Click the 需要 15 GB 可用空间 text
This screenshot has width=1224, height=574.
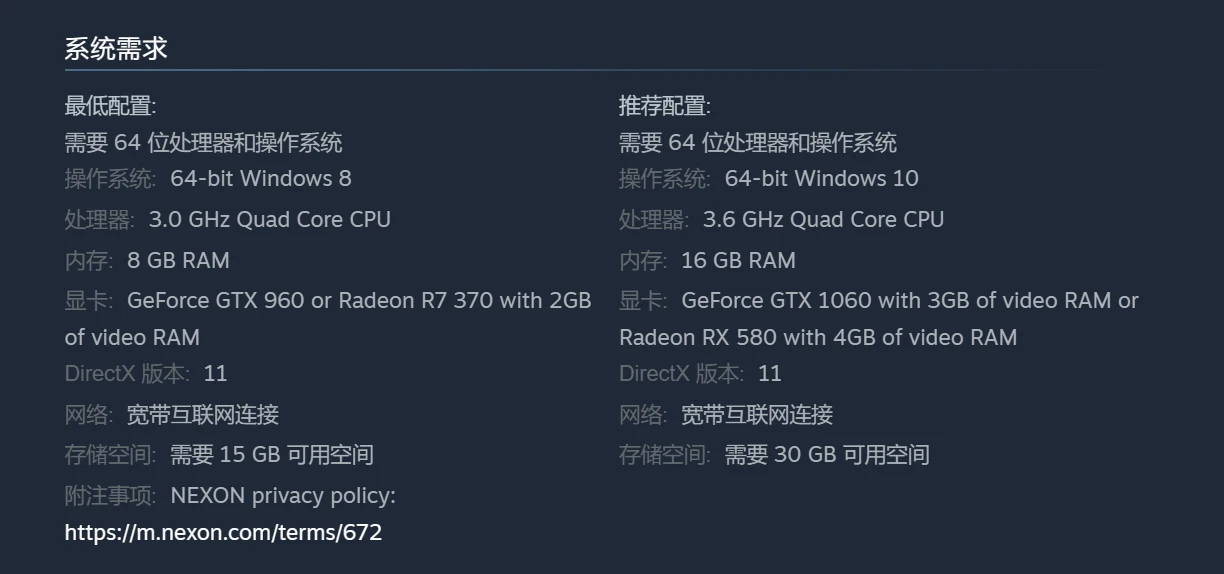click(x=272, y=455)
